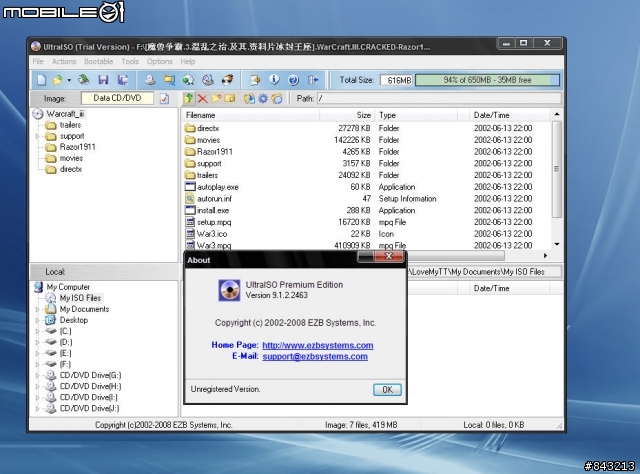This screenshot has height=474, width=640.
Task: Click the Extract files icon
Action: tap(249, 98)
